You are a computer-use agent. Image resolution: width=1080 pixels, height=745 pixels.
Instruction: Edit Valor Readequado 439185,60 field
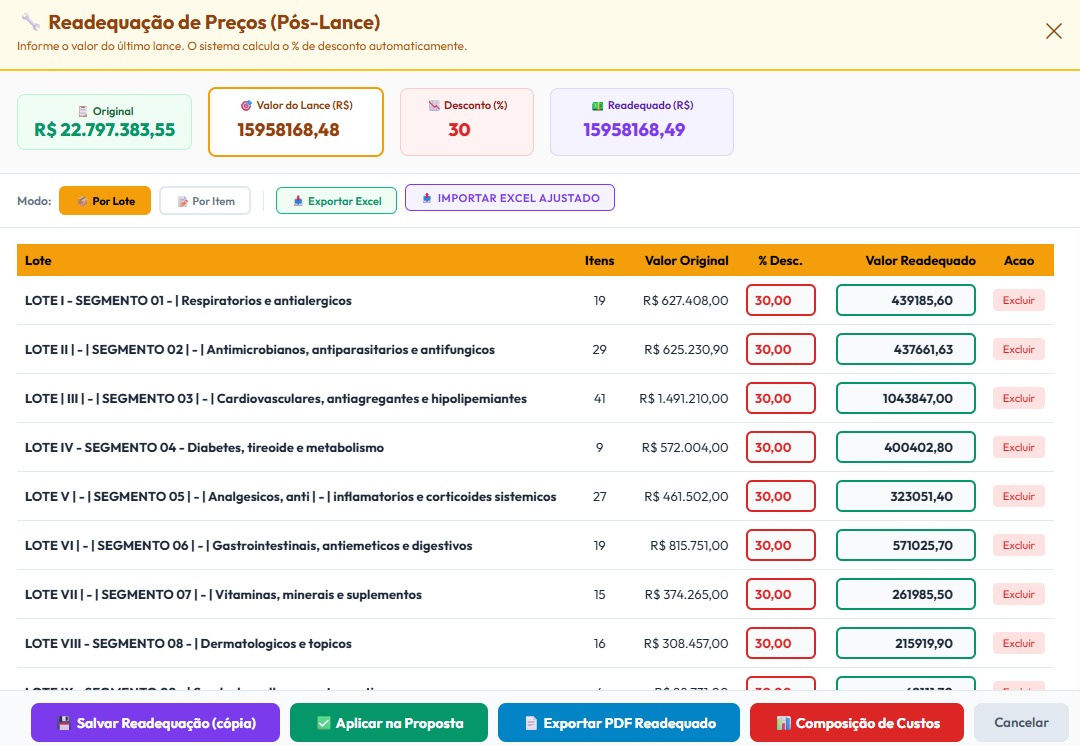[x=906, y=300]
